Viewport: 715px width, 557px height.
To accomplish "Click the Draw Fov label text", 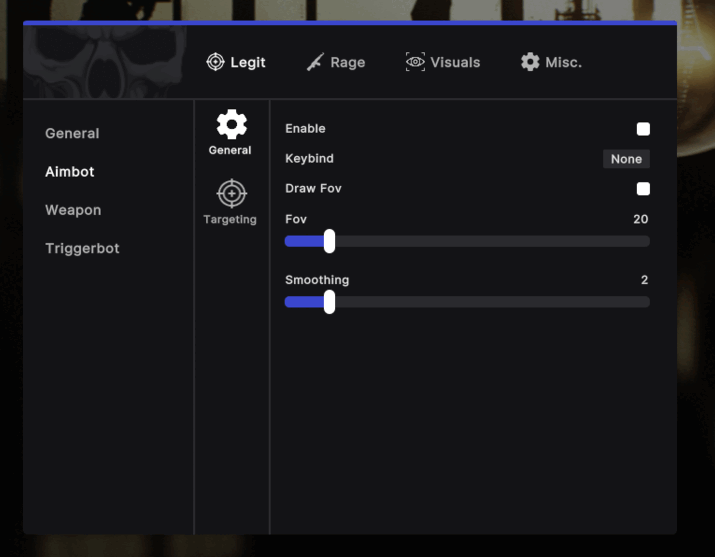I will (x=313, y=188).
